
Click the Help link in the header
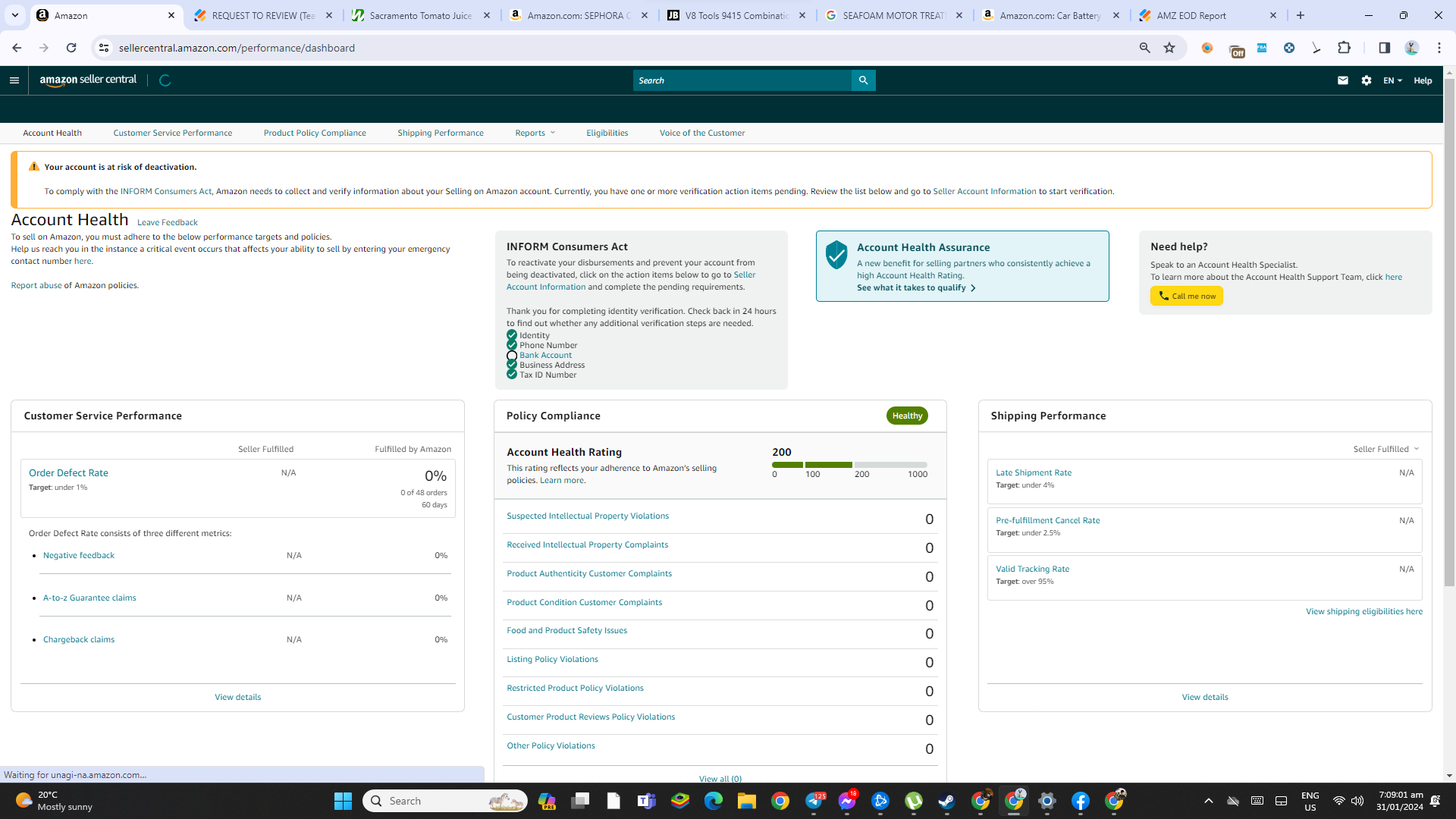pyautogui.click(x=1423, y=80)
